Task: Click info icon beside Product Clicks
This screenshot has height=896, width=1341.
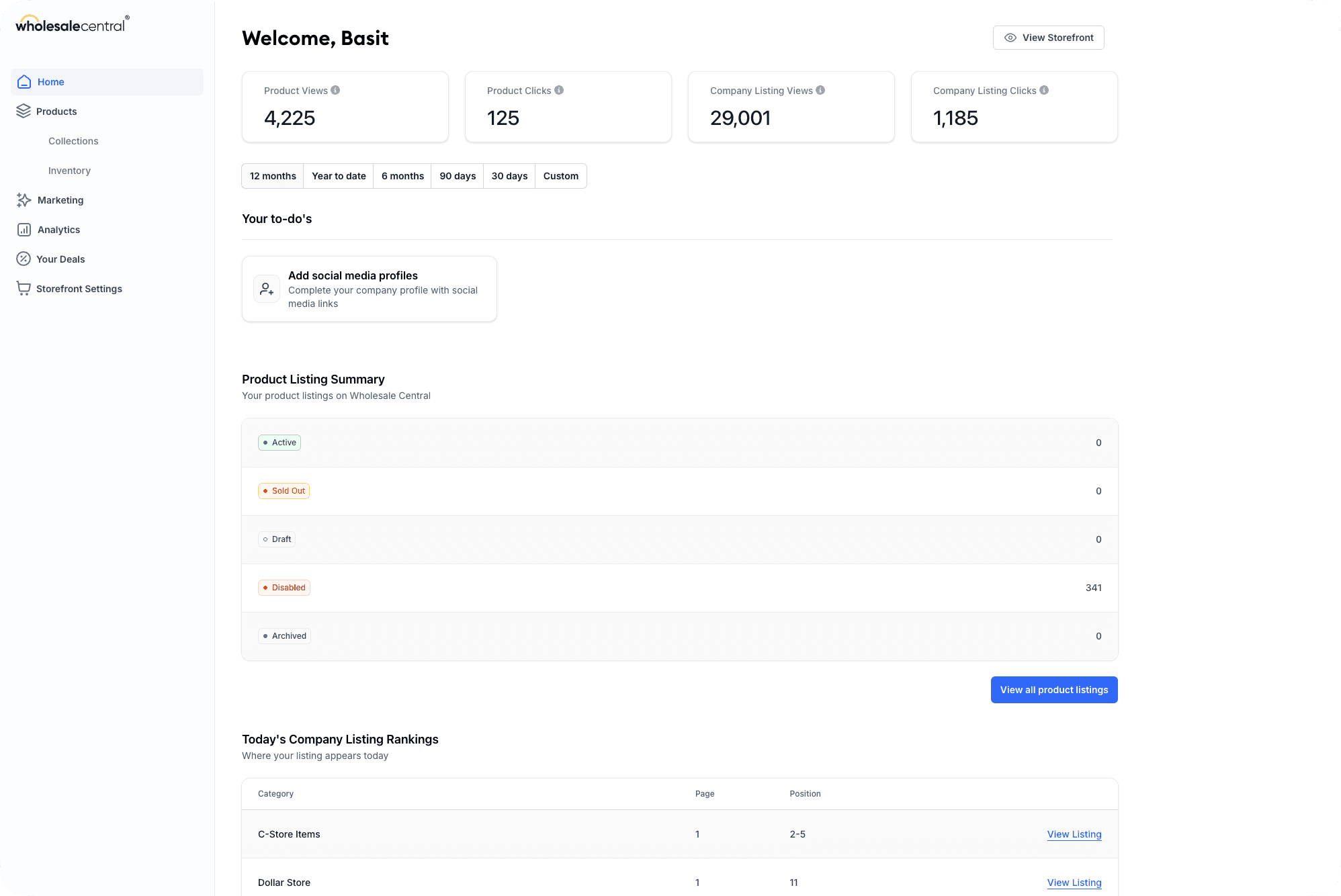Action: pyautogui.click(x=559, y=90)
